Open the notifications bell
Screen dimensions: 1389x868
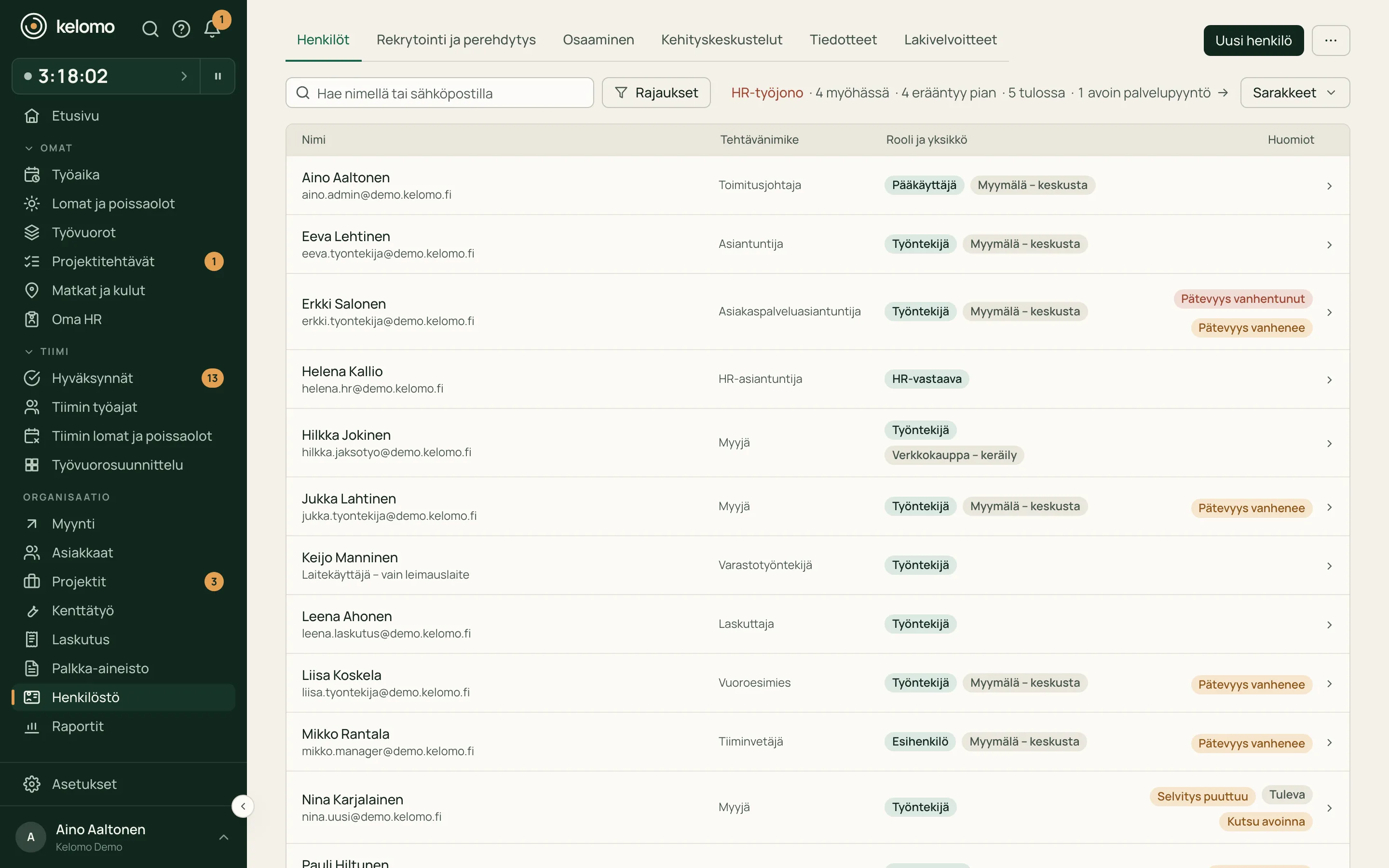(212, 29)
